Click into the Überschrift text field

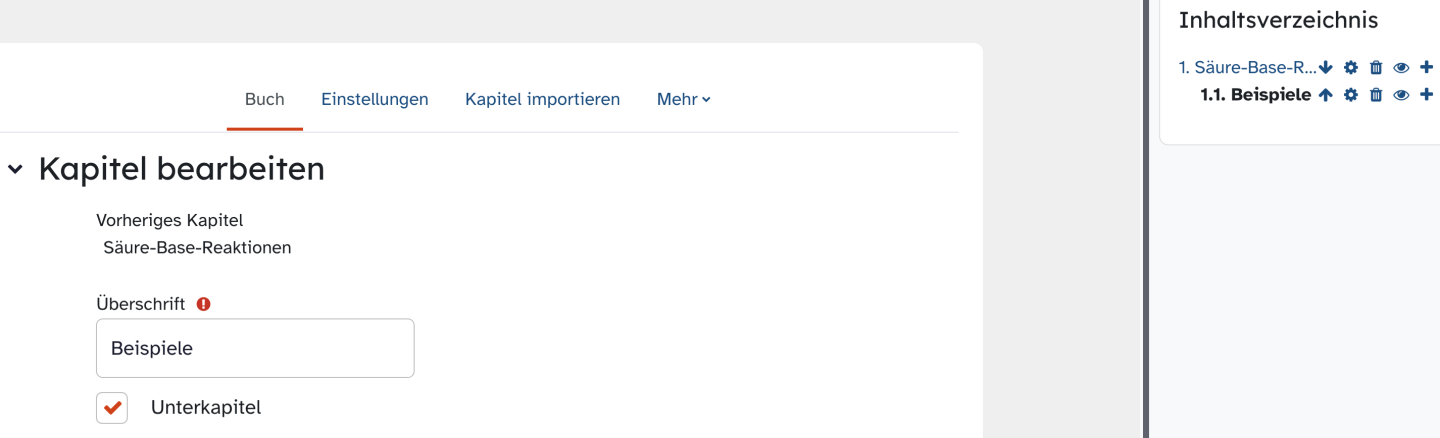point(255,349)
